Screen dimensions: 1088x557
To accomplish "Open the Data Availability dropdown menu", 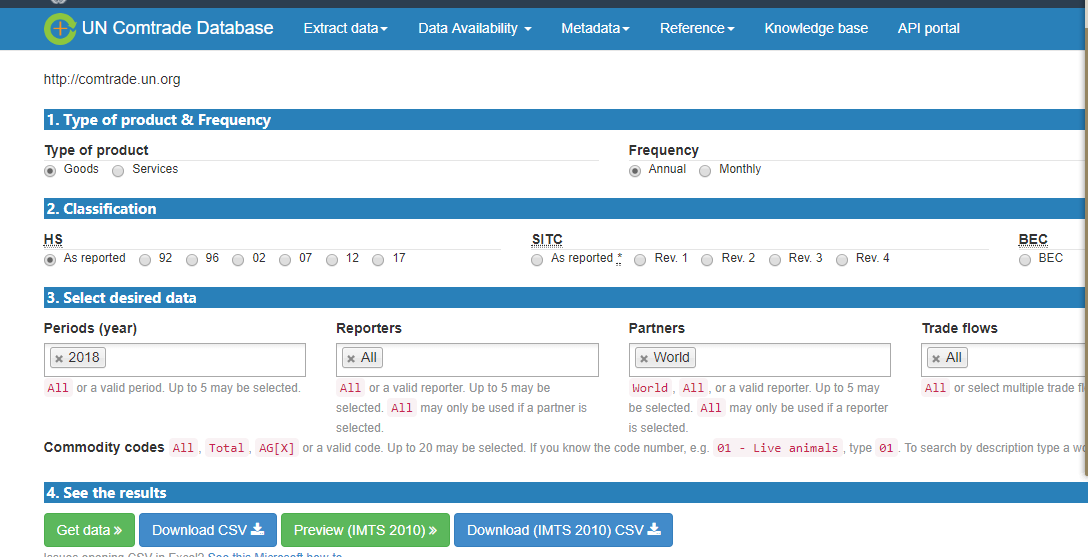I will 475,28.
